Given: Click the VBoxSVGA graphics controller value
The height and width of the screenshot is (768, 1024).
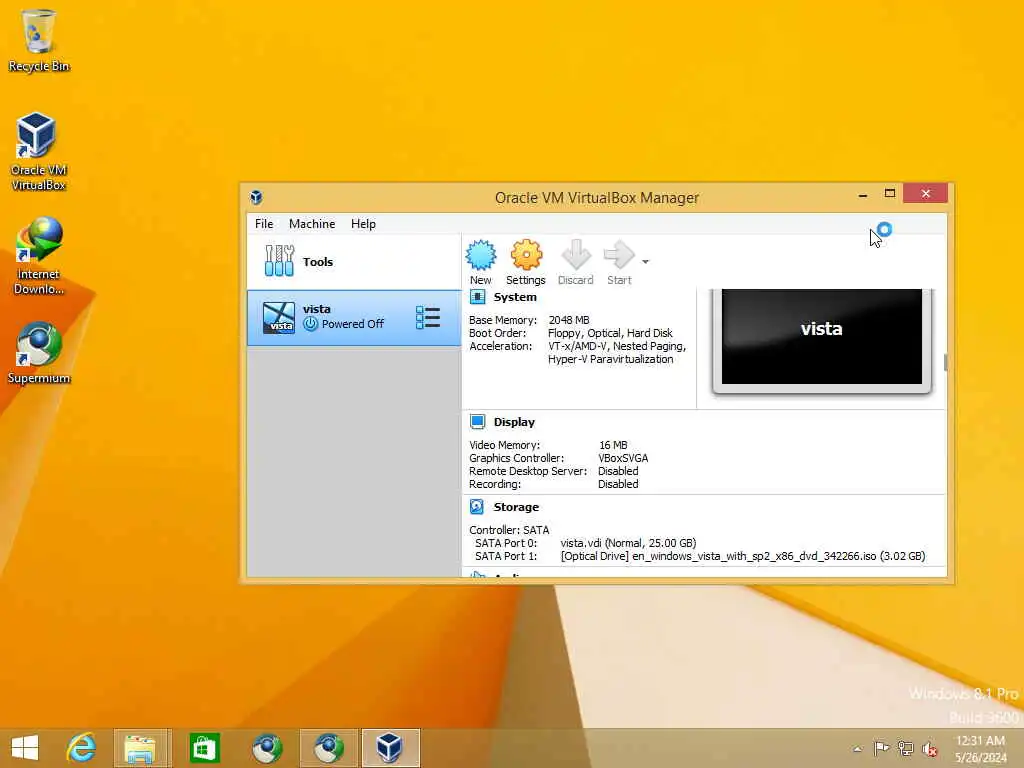Looking at the screenshot, I should pos(623,458).
